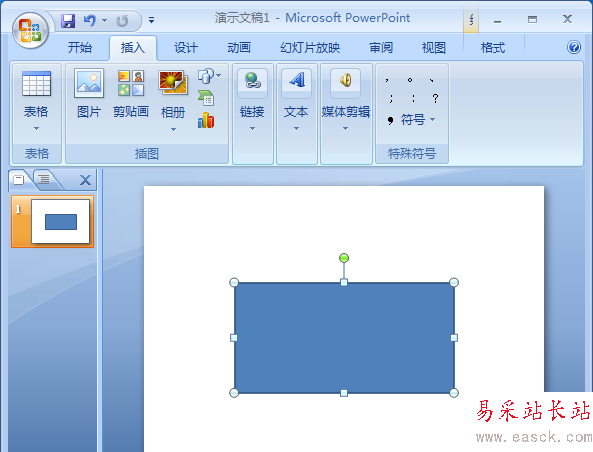
Task: Click the top-left corner handle
Action: click(234, 282)
